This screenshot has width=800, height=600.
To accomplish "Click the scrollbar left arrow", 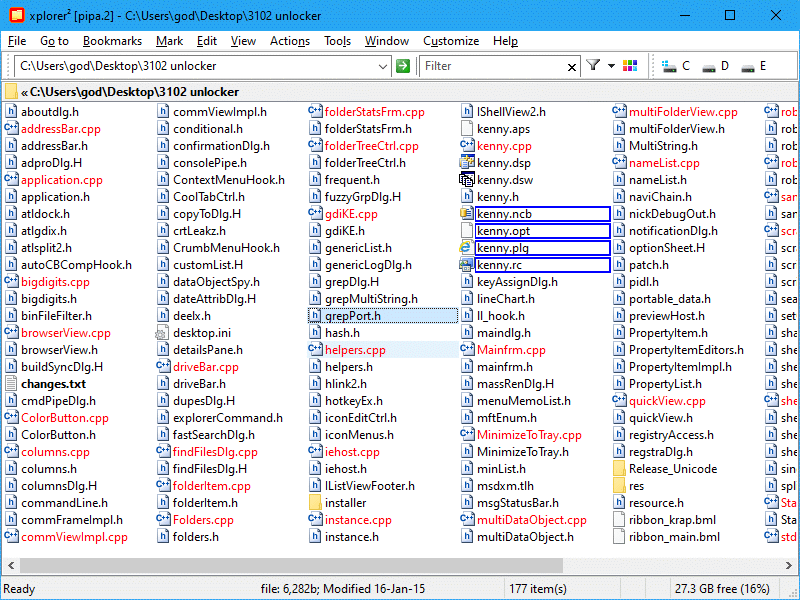I will pos(11,565).
